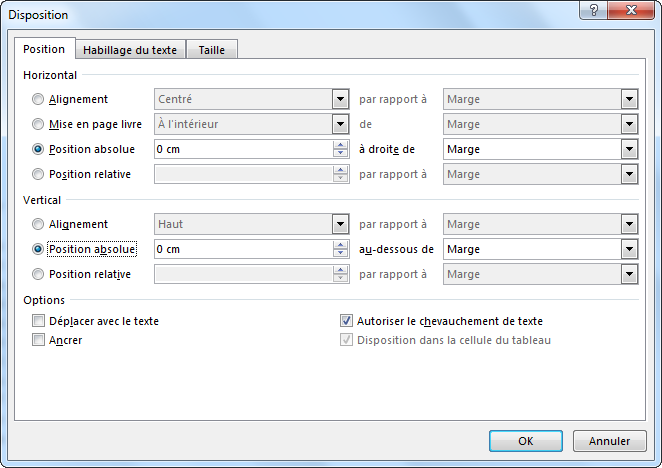Open horizontal Centré alignment dropdown

coord(340,99)
